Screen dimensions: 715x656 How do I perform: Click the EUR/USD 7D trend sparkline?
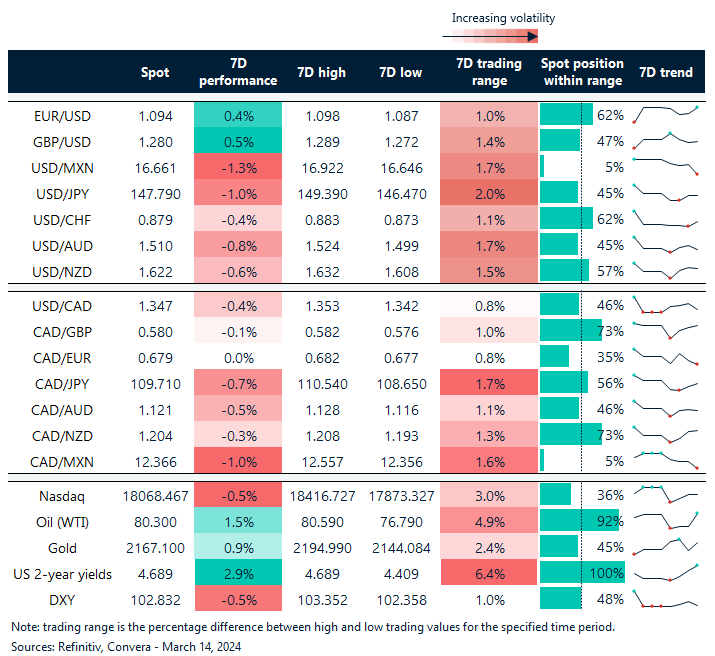pyautogui.click(x=665, y=115)
